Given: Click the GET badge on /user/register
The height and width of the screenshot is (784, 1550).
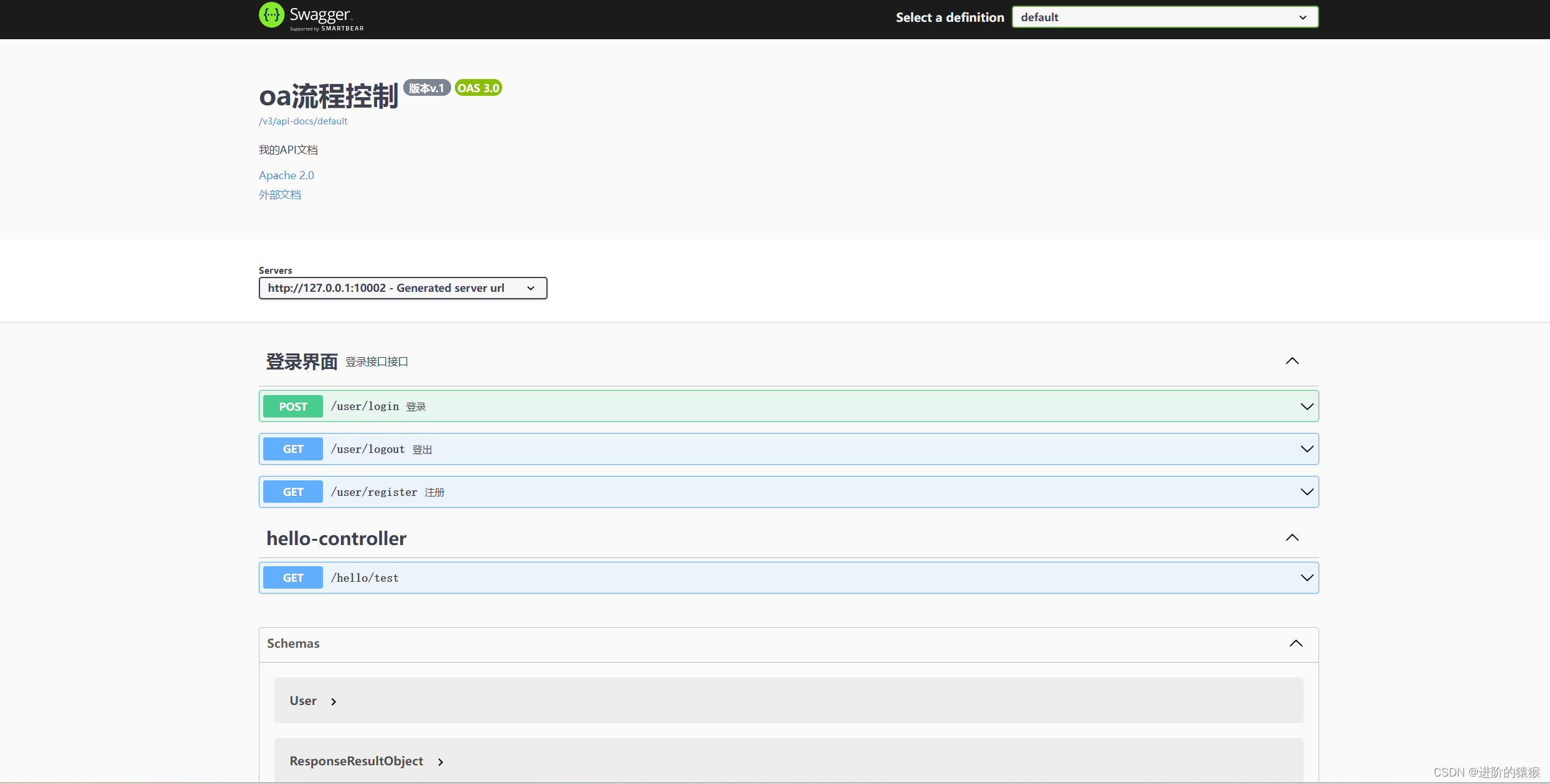Looking at the screenshot, I should click(x=292, y=491).
